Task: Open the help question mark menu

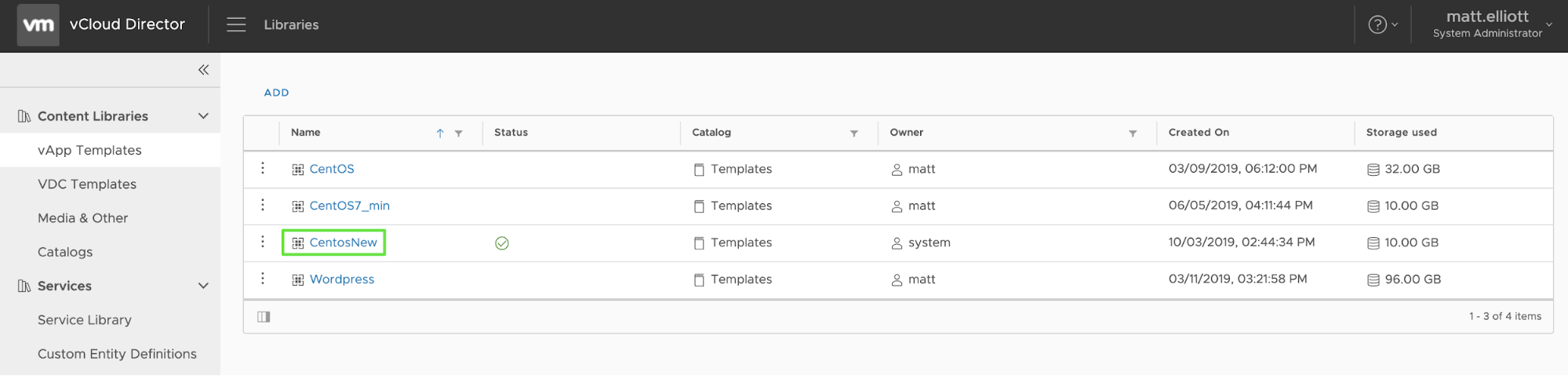Action: pyautogui.click(x=1383, y=25)
